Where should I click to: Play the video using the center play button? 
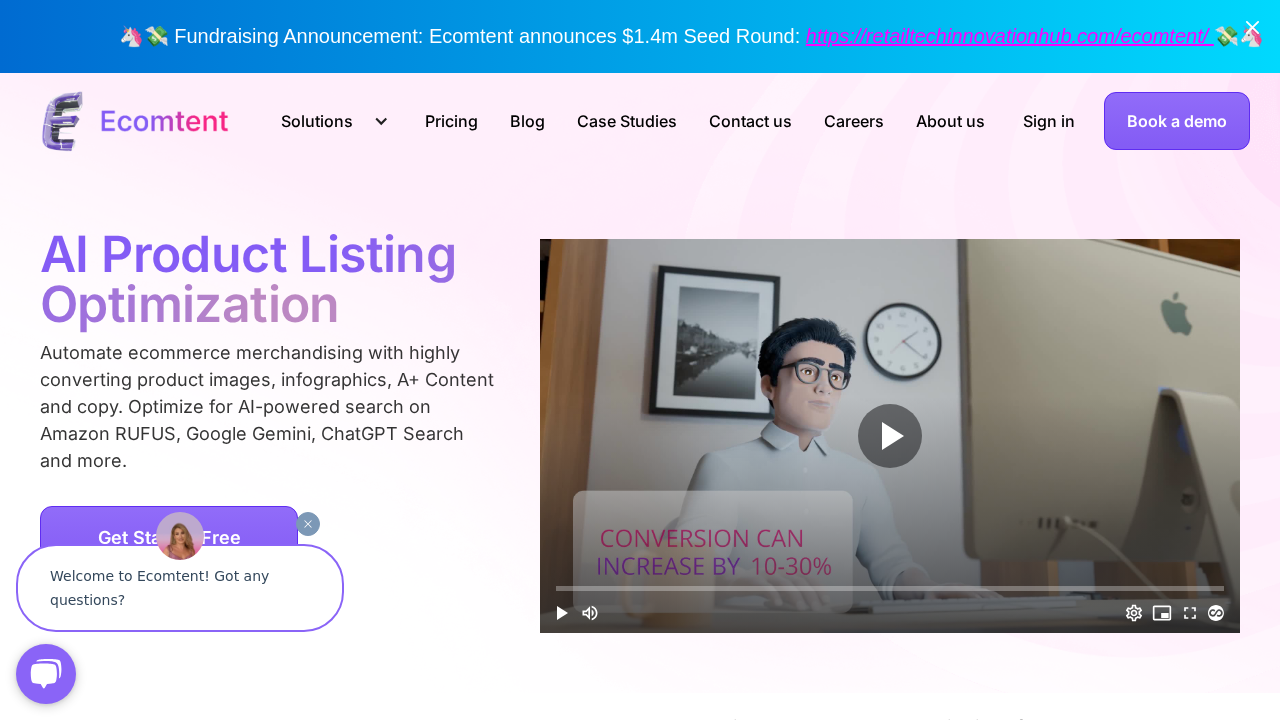click(890, 436)
